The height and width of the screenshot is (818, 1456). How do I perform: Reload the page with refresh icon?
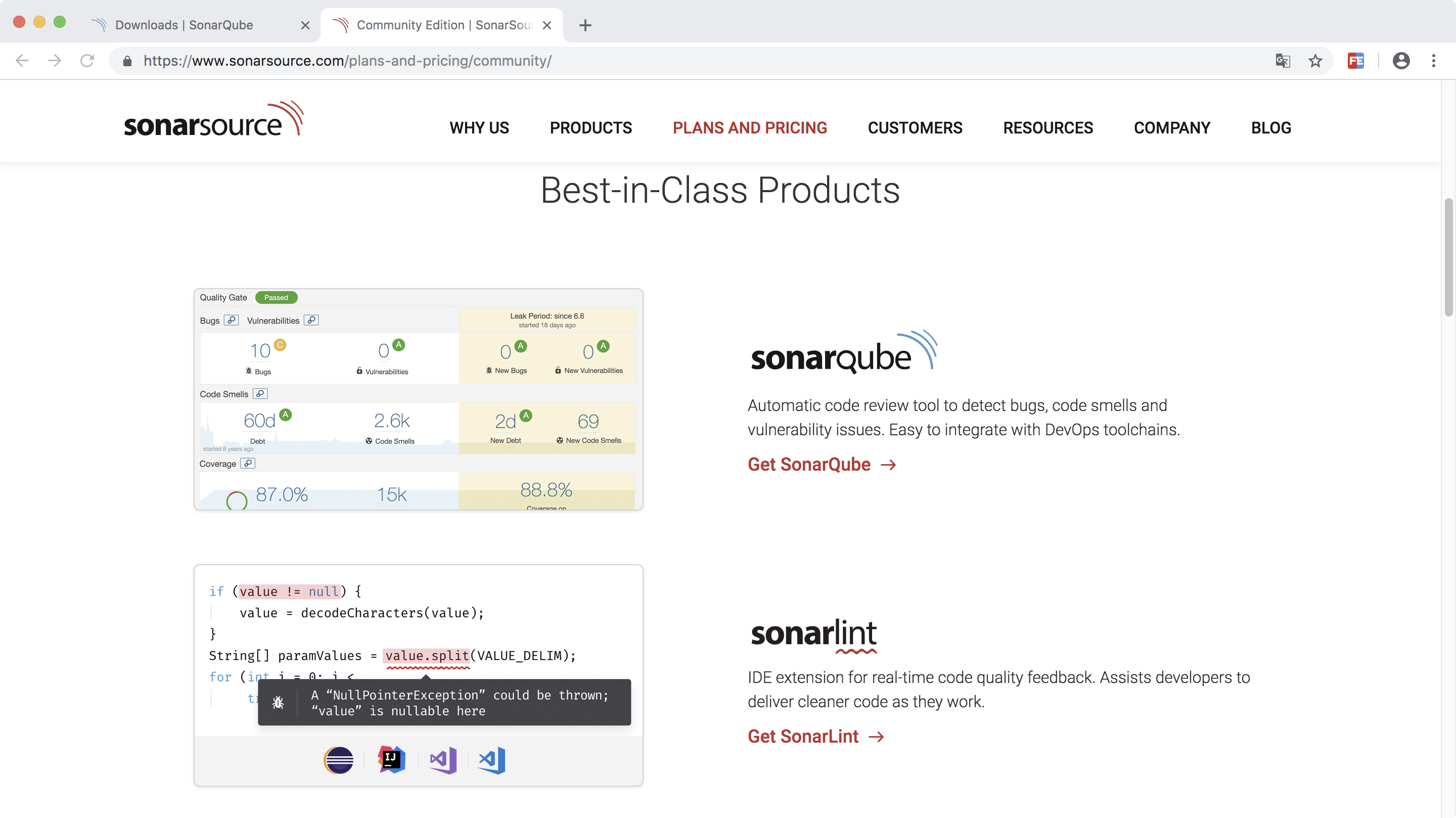click(x=87, y=61)
